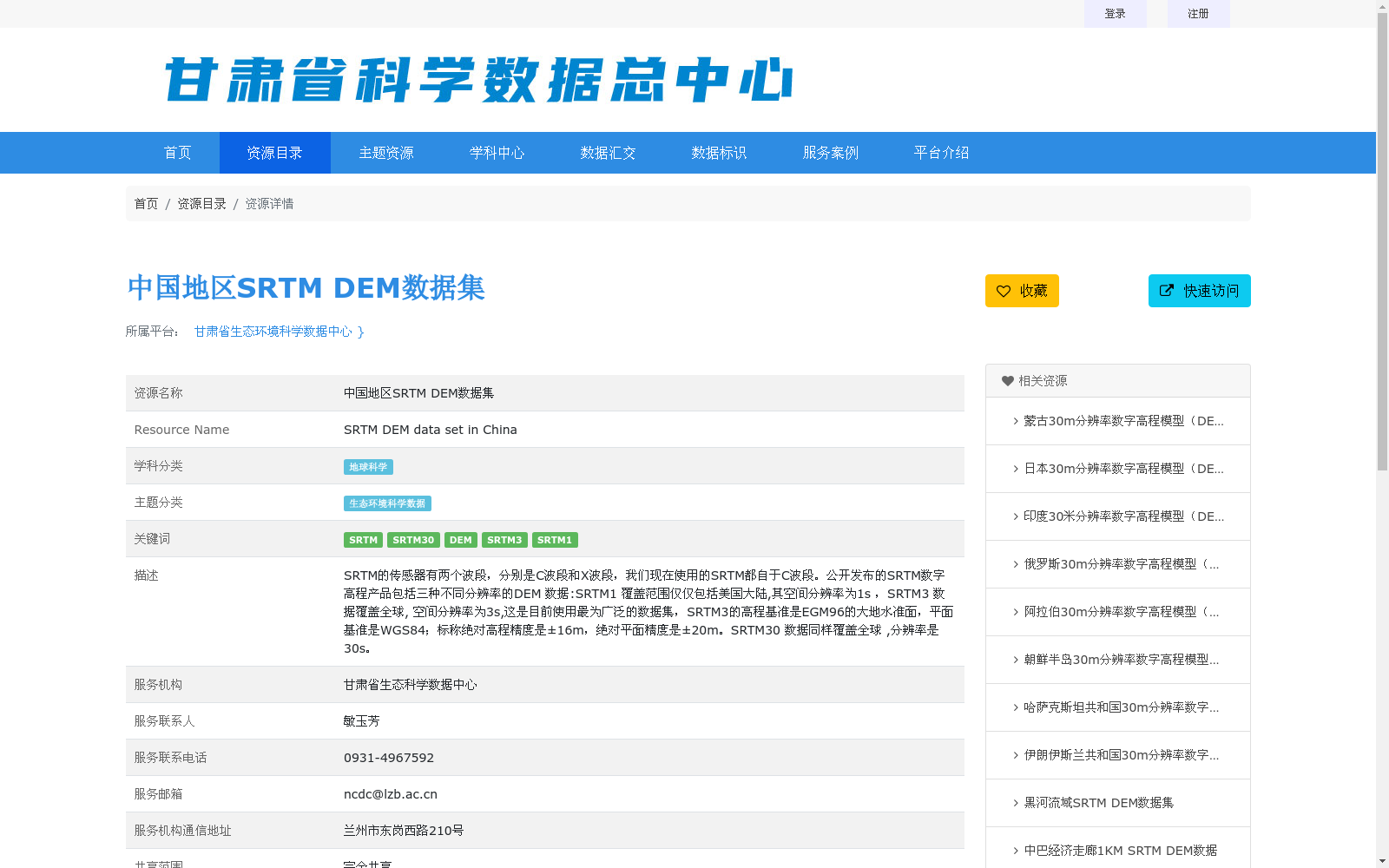Click the 生态环境科学数据 theme tag

click(x=387, y=503)
